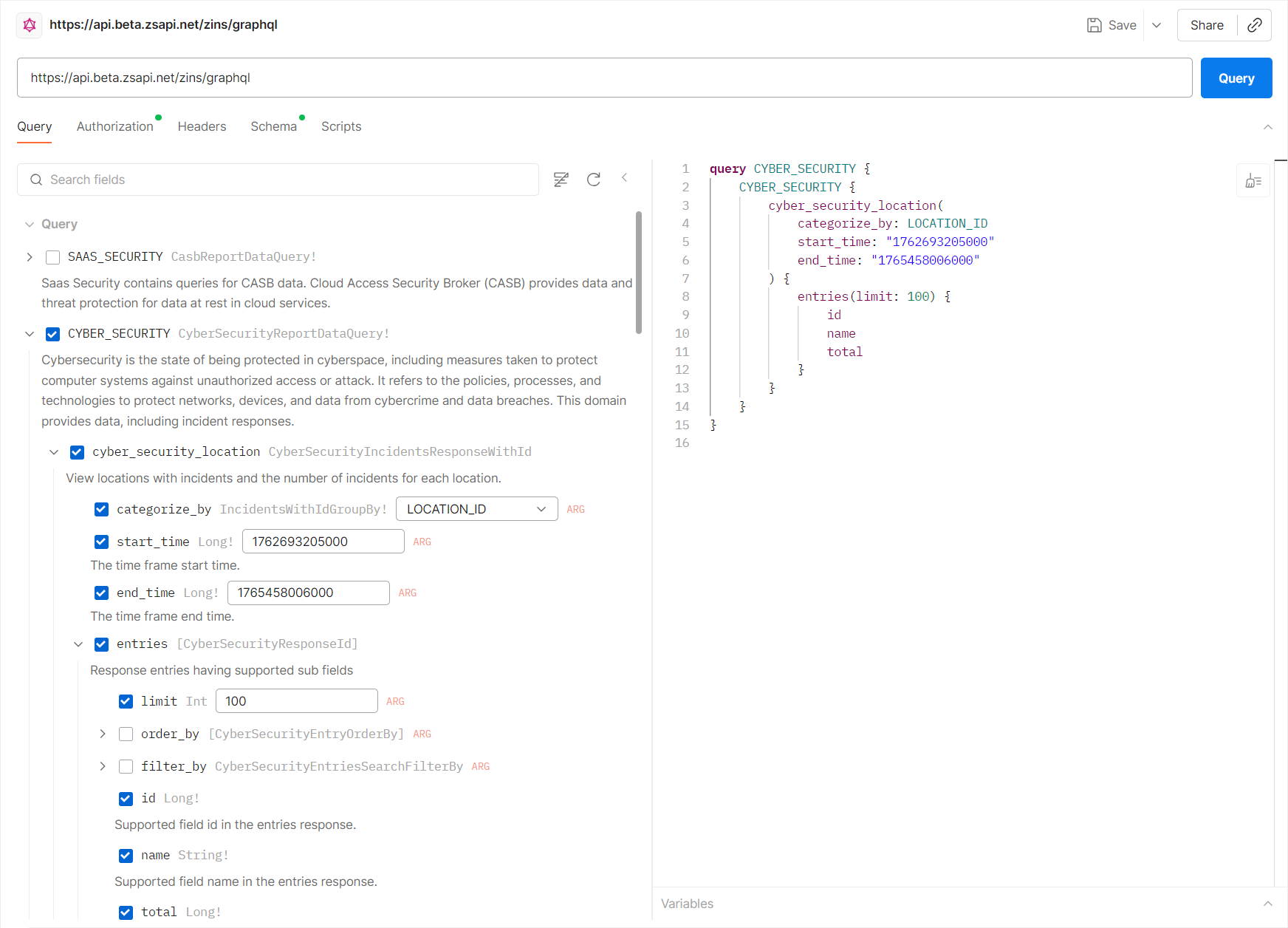Expand the order_by argument node
Image resolution: width=1288 pixels, height=928 pixels.
click(103, 734)
